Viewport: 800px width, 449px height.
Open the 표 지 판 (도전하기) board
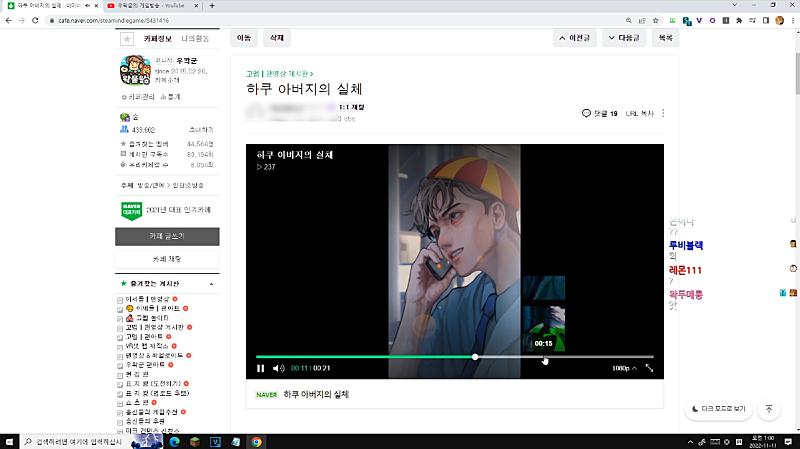click(x=153, y=384)
